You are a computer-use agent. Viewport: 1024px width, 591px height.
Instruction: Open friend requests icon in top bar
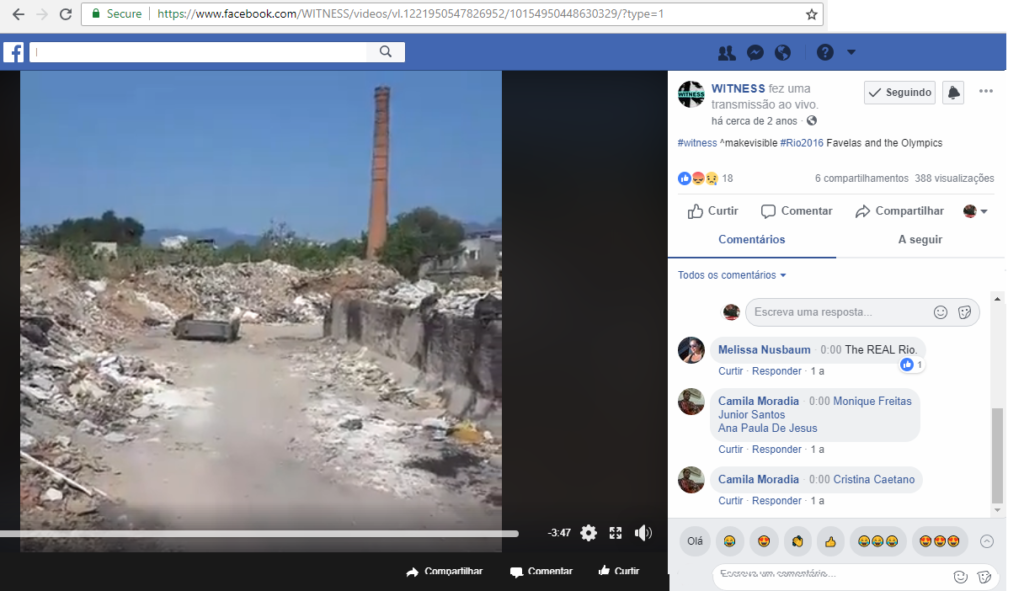click(x=727, y=53)
